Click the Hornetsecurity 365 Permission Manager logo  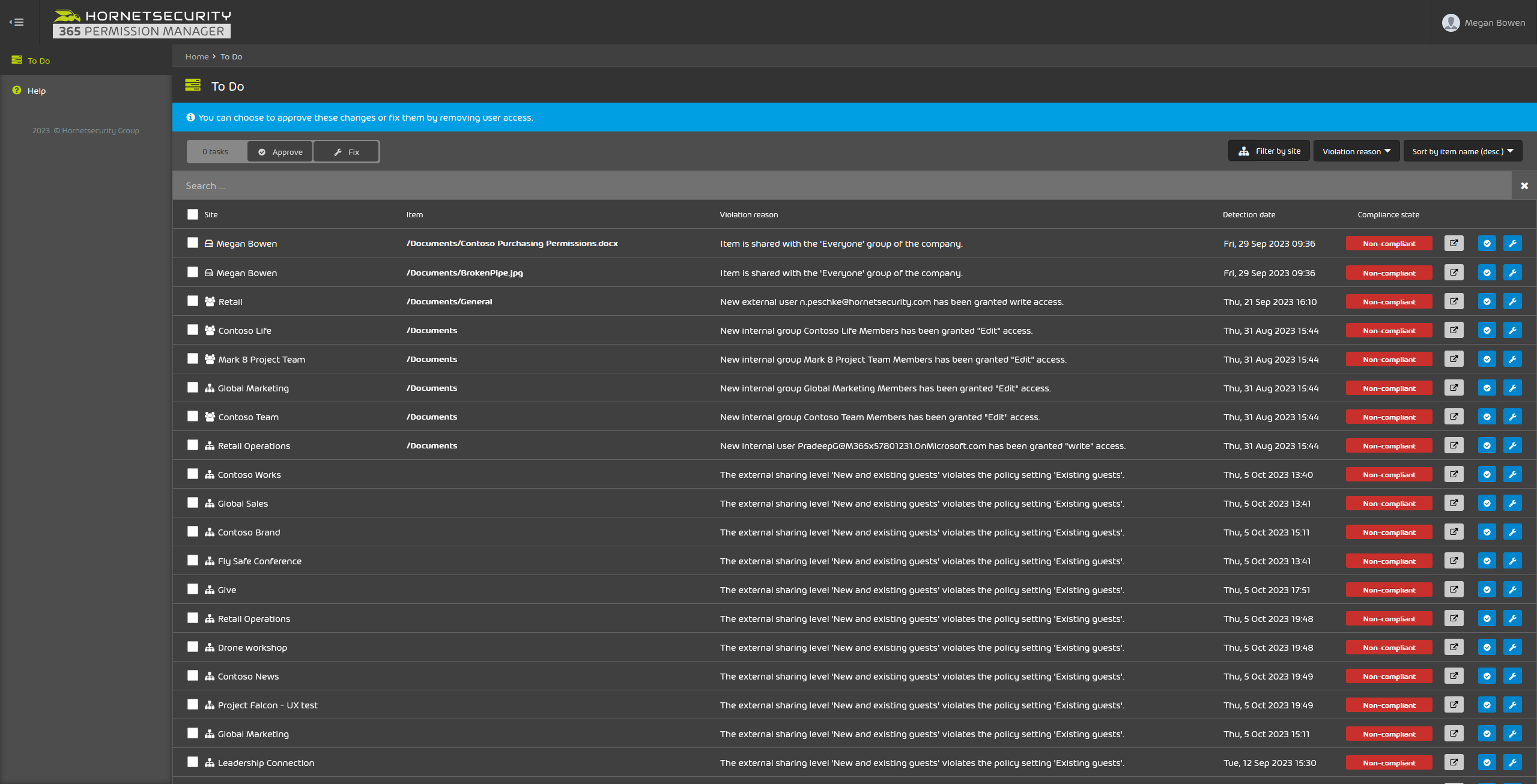(x=142, y=23)
